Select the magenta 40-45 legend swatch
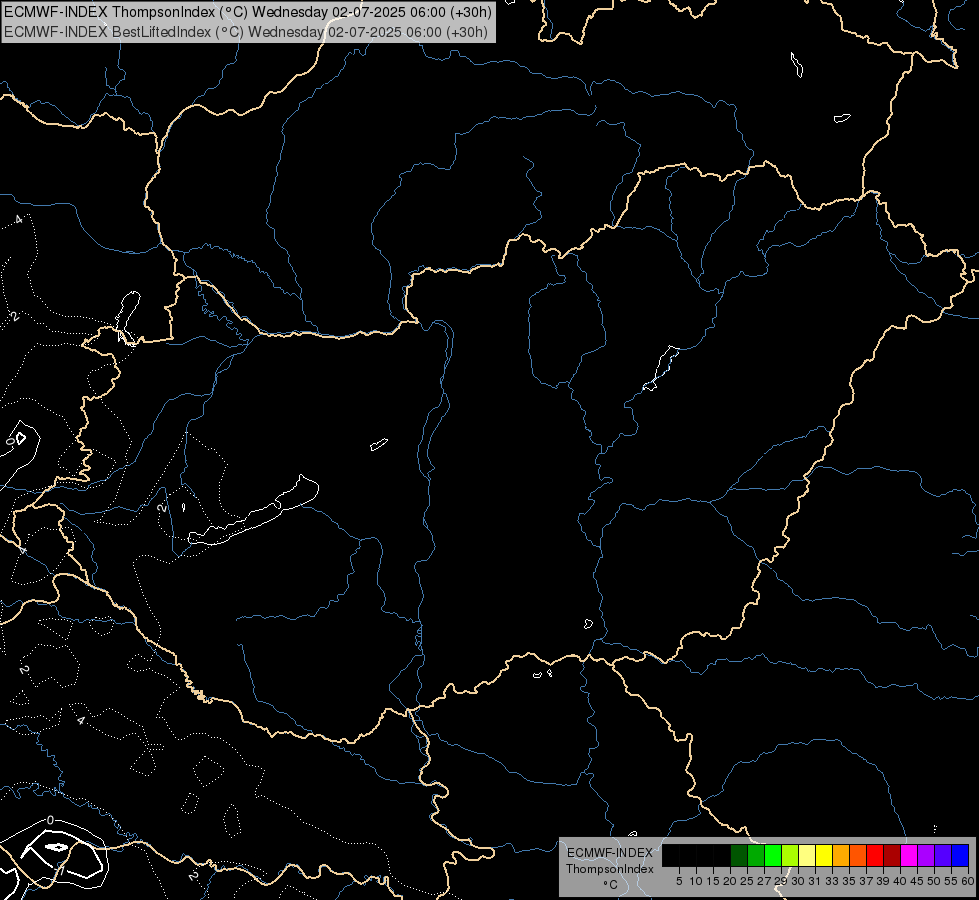Viewport: 979px width, 900px height. (x=909, y=855)
